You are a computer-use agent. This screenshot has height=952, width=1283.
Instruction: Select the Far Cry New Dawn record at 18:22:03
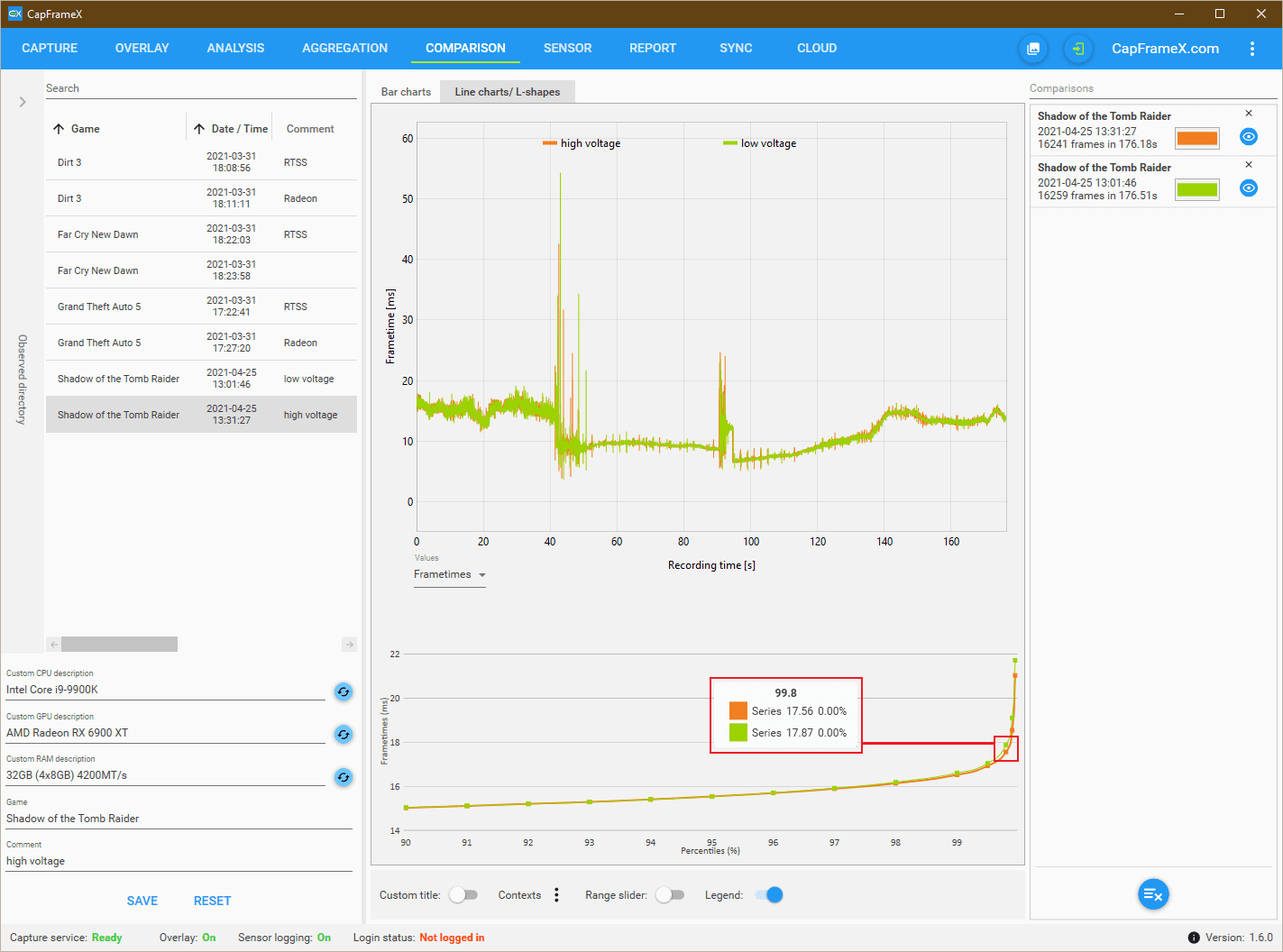point(201,234)
